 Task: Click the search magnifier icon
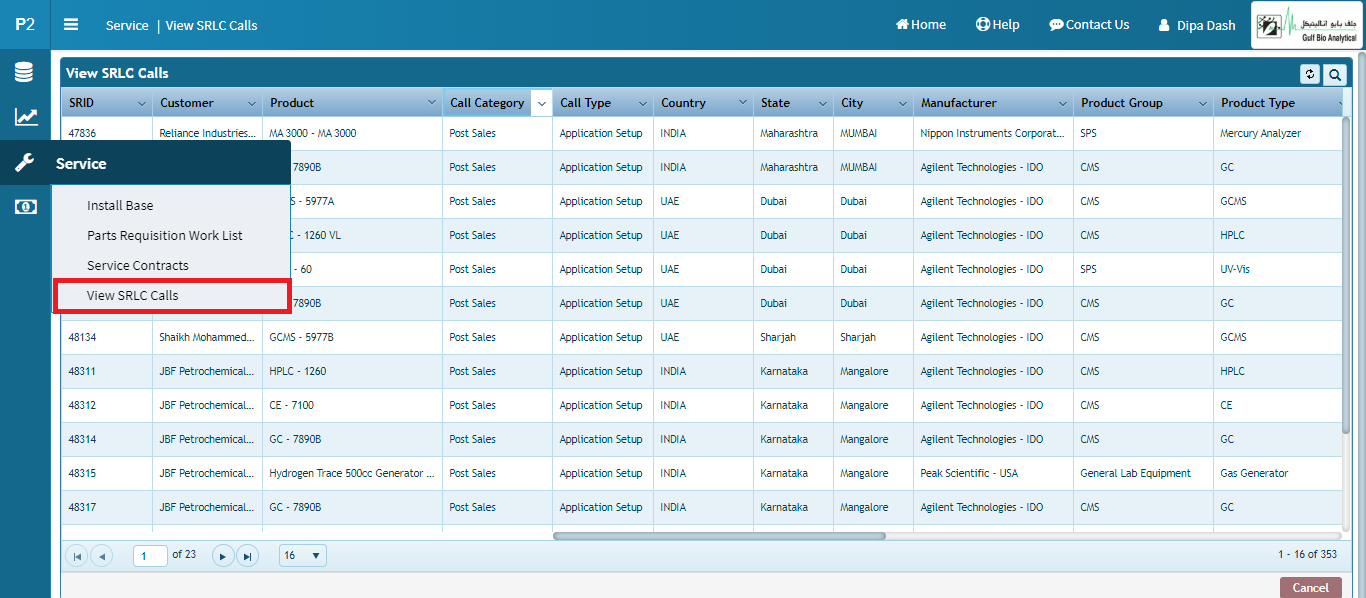point(1335,74)
